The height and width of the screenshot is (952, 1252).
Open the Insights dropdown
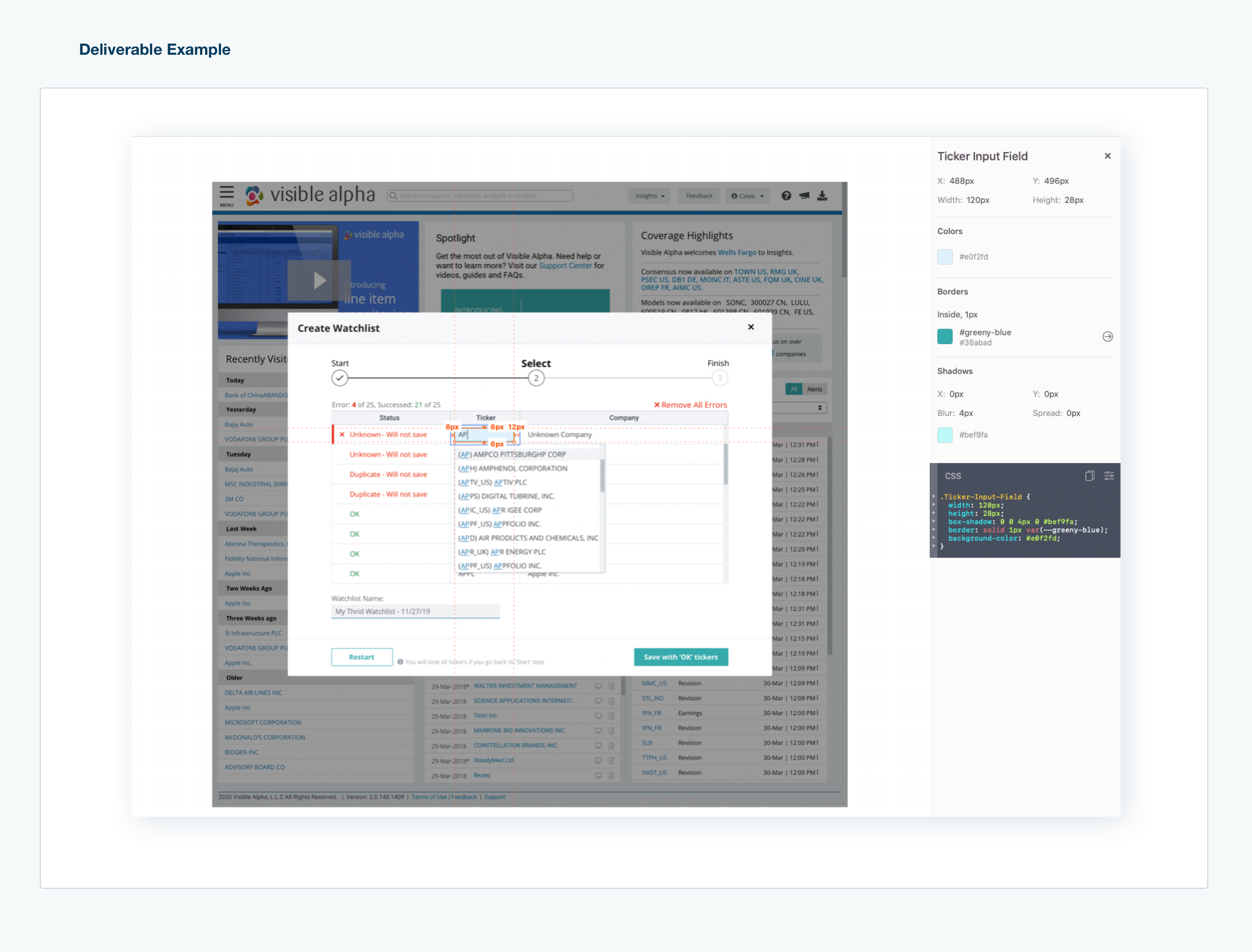(x=649, y=196)
